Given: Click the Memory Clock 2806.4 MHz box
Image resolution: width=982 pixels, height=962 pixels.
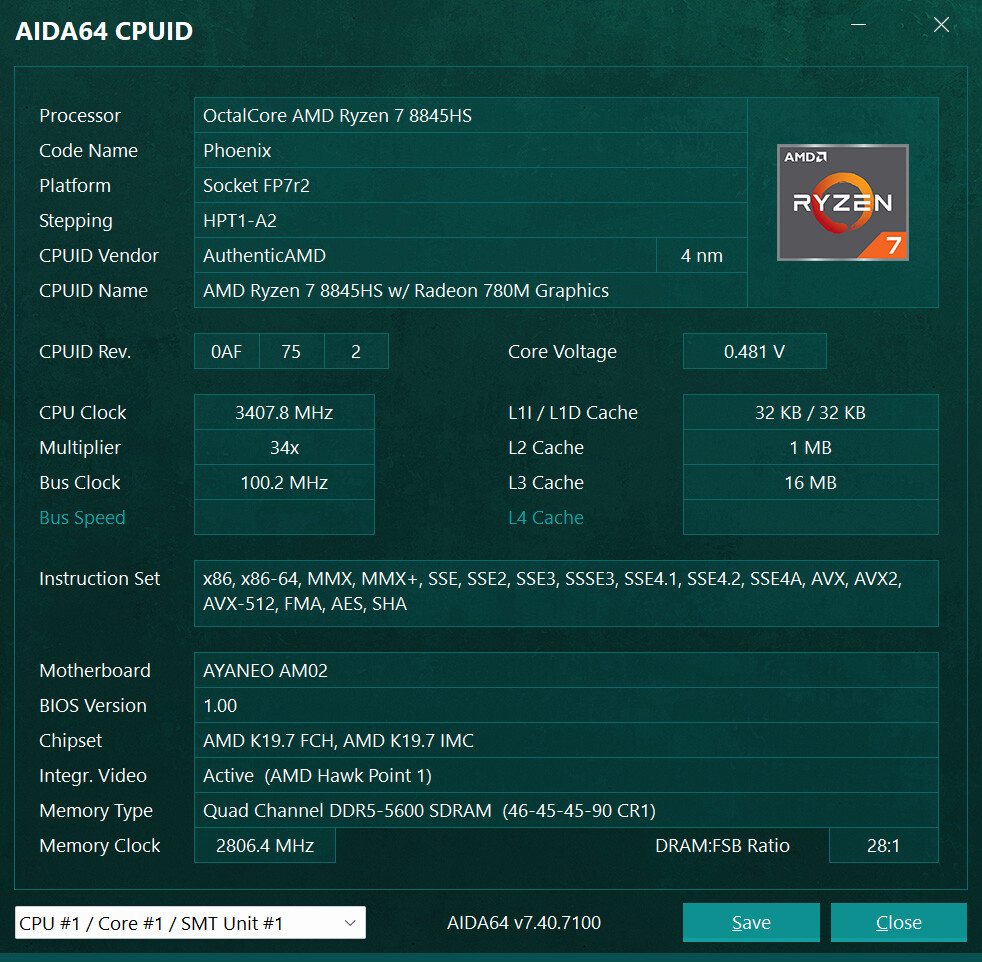Looking at the screenshot, I should pos(265,846).
